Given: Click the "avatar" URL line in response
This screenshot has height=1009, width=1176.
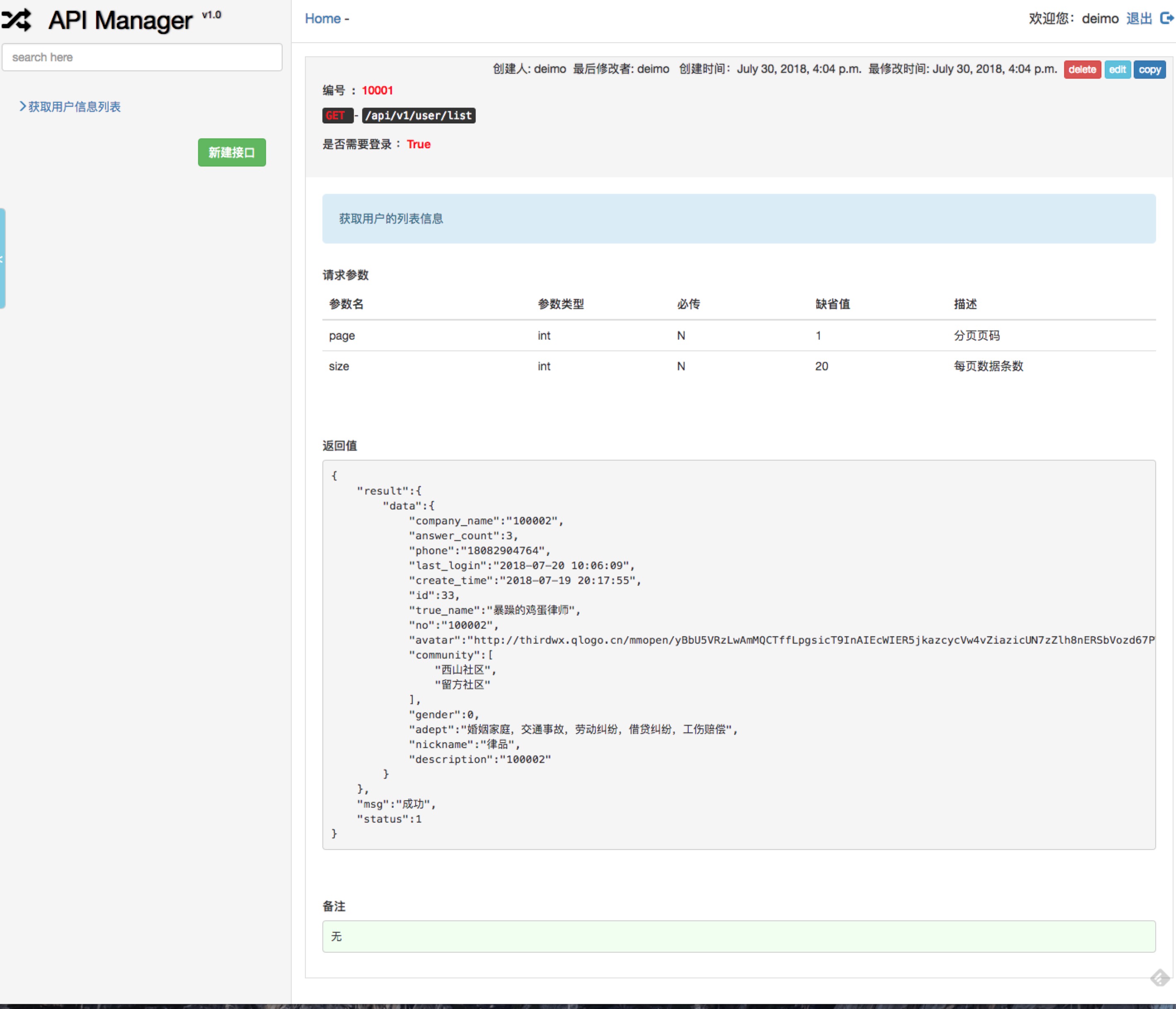Looking at the screenshot, I should click(x=782, y=640).
